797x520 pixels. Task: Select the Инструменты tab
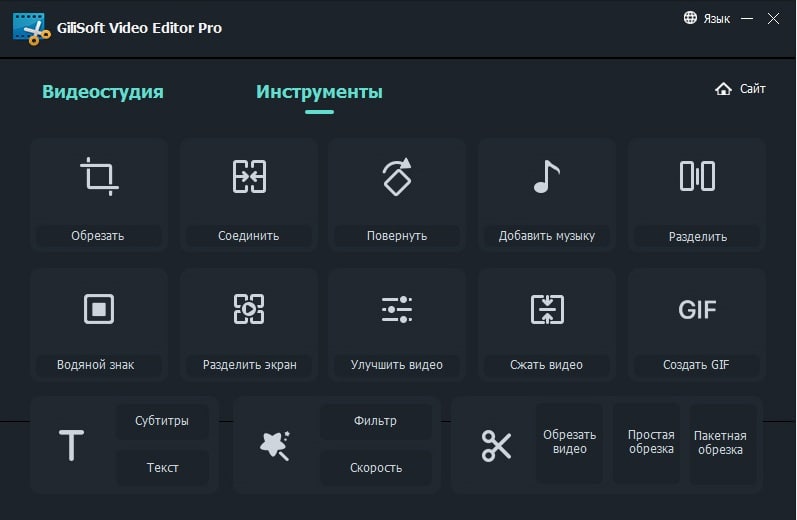pyautogui.click(x=319, y=92)
